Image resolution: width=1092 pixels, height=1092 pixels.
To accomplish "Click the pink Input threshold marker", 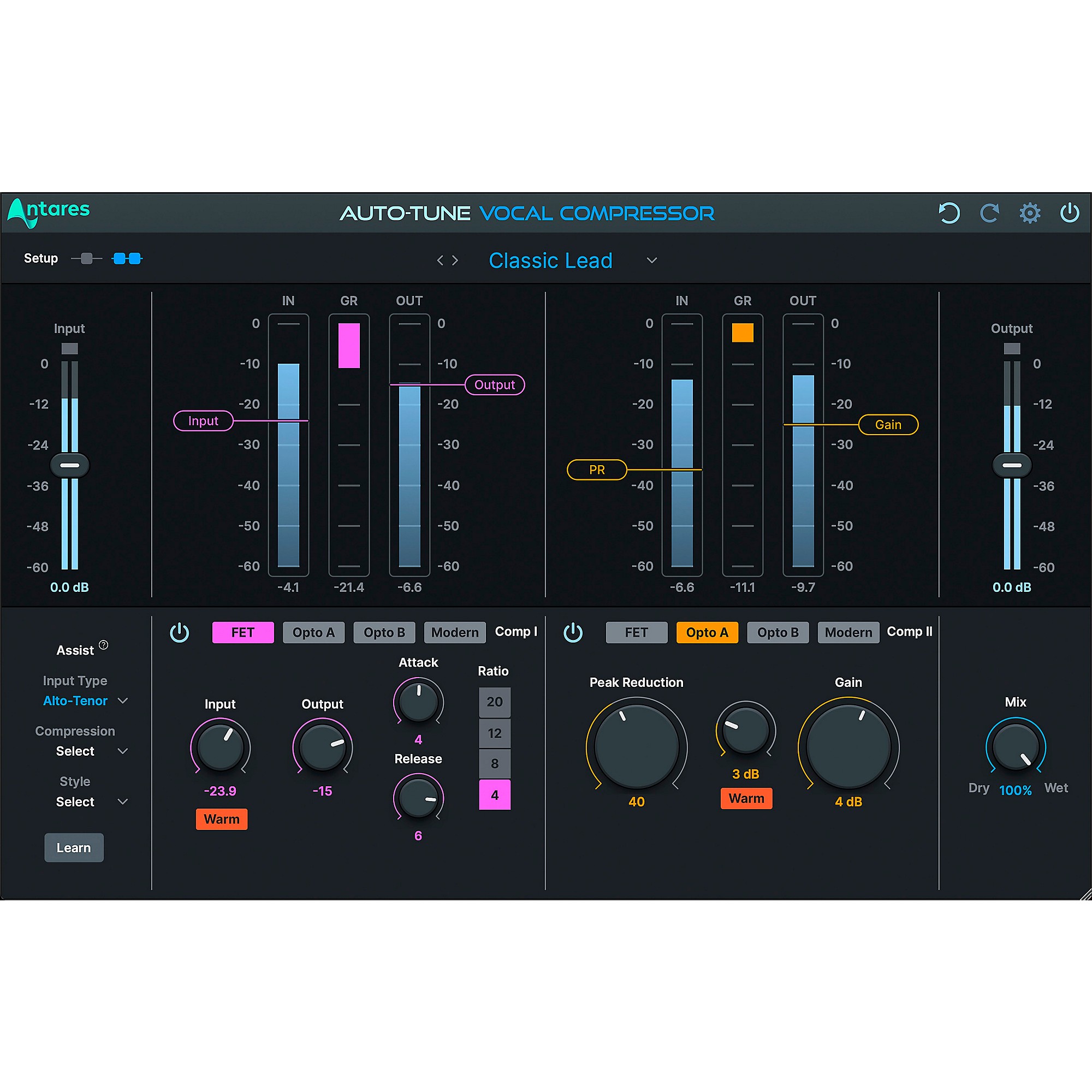I will [x=203, y=420].
